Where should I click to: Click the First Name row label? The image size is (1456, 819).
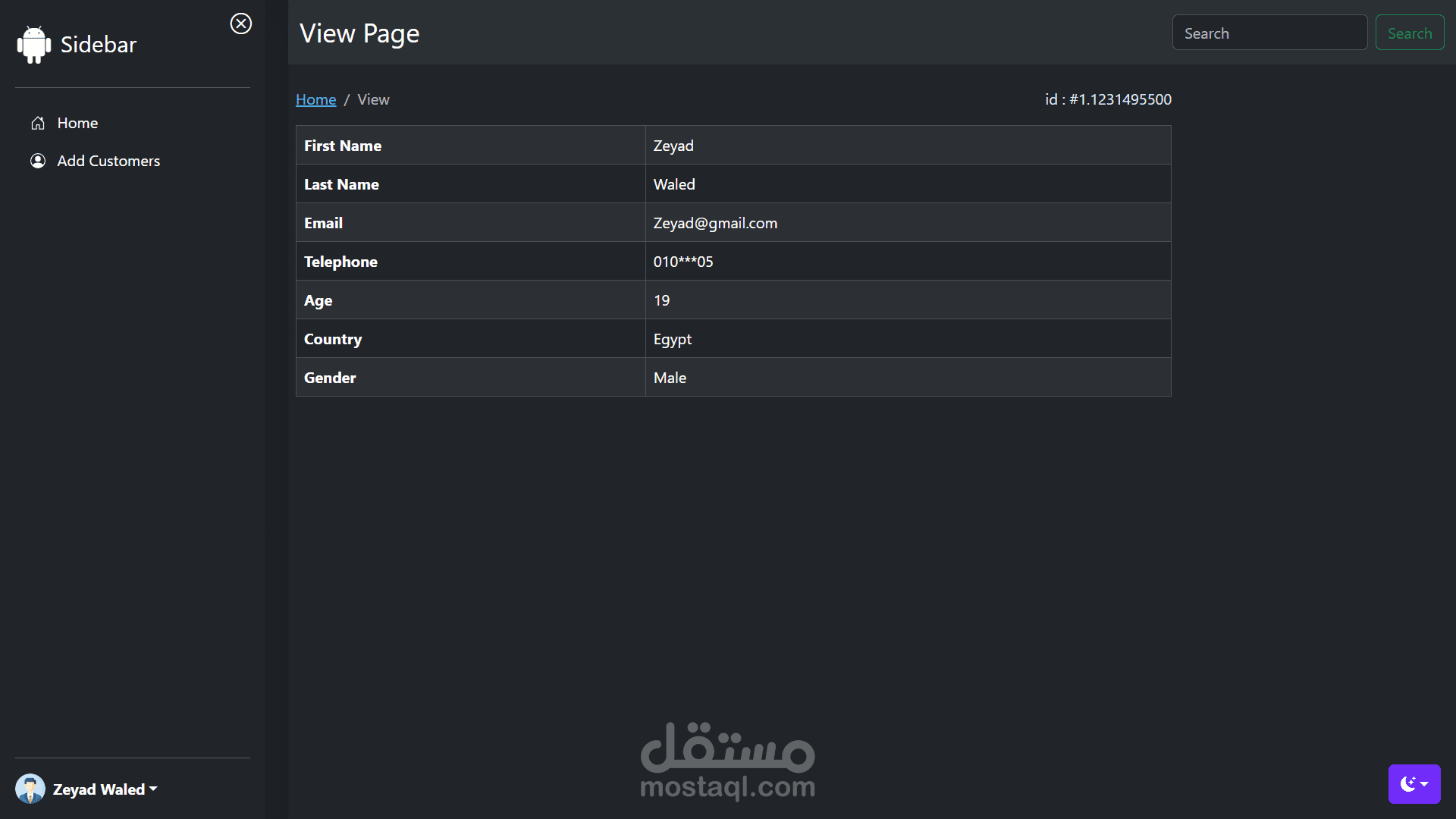pos(343,146)
